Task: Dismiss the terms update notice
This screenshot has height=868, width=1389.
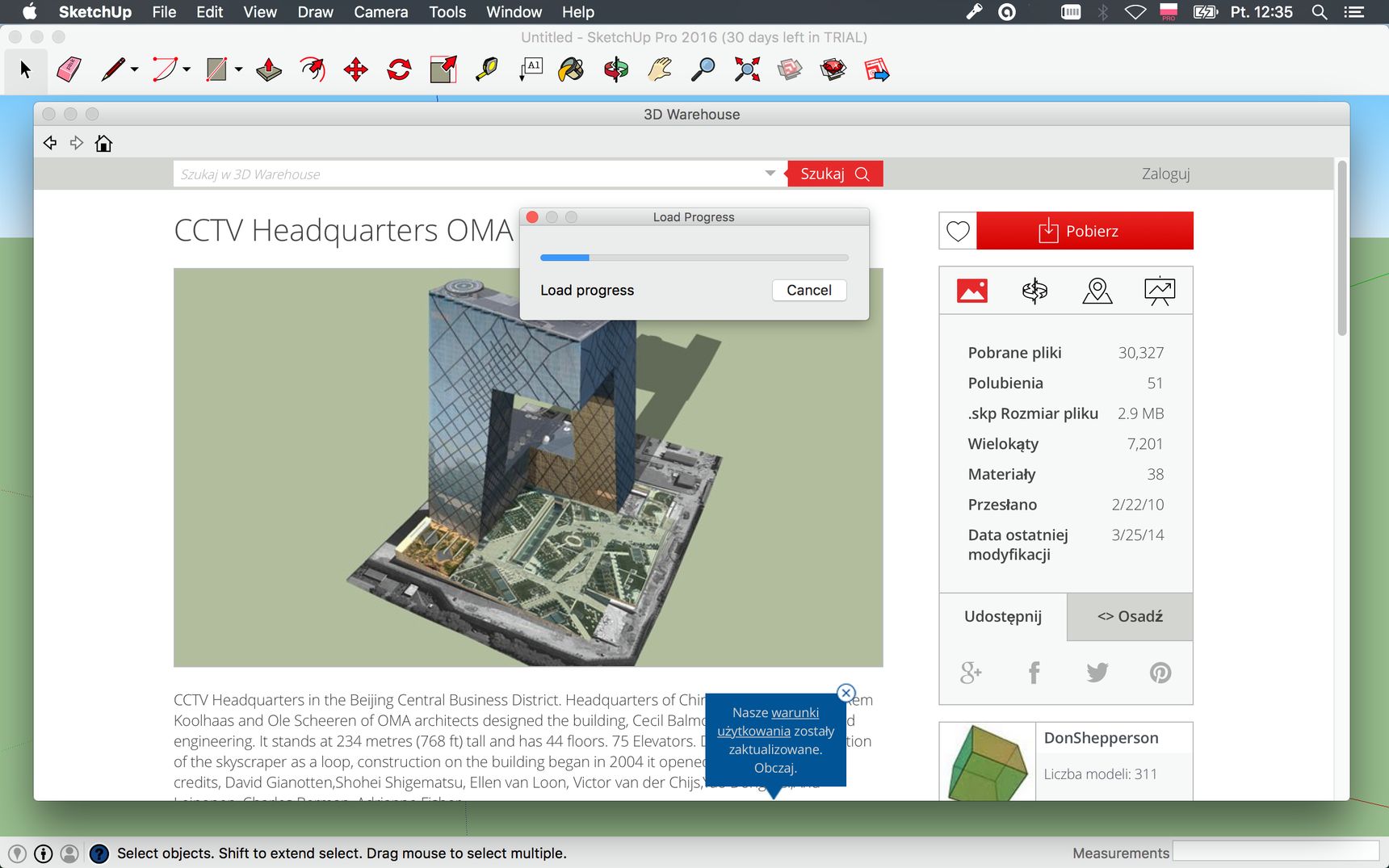Action: pyautogui.click(x=846, y=693)
